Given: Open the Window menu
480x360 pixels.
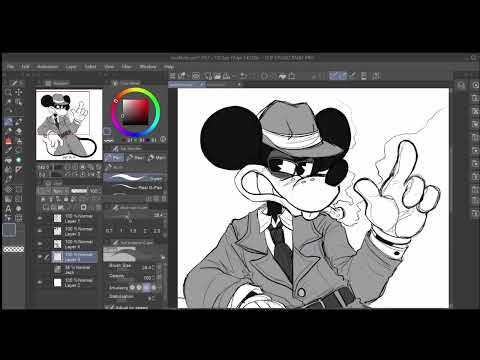Looking at the screenshot, I should (148, 67).
